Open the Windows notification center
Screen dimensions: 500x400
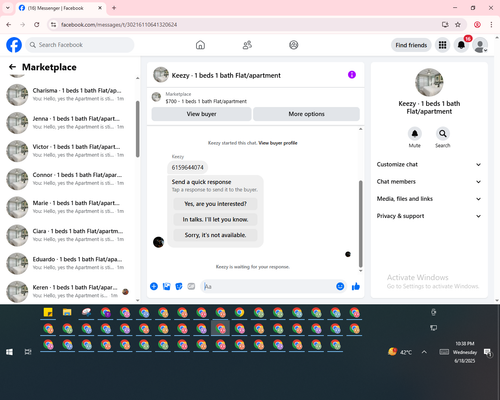[x=488, y=352]
